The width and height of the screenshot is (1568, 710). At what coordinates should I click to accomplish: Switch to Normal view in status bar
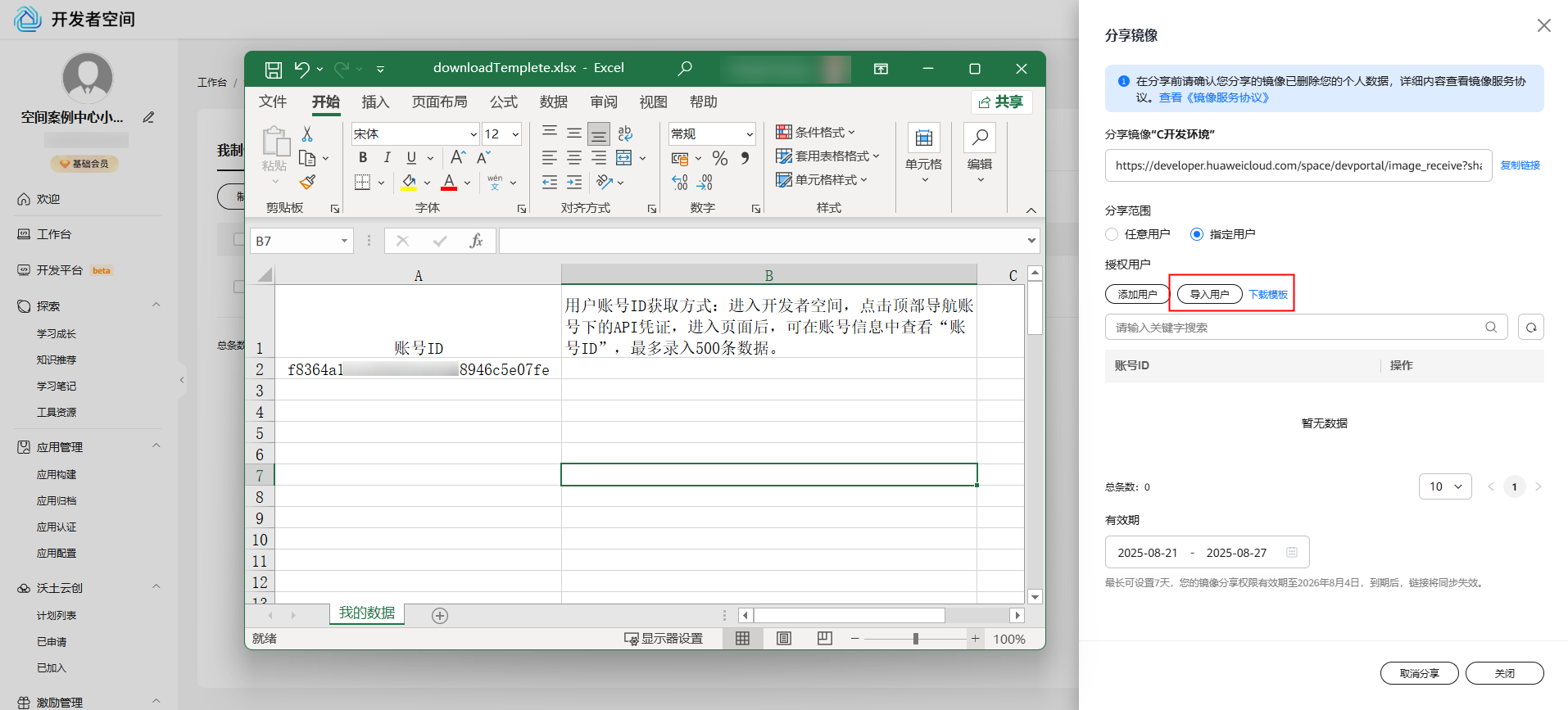tap(743, 639)
